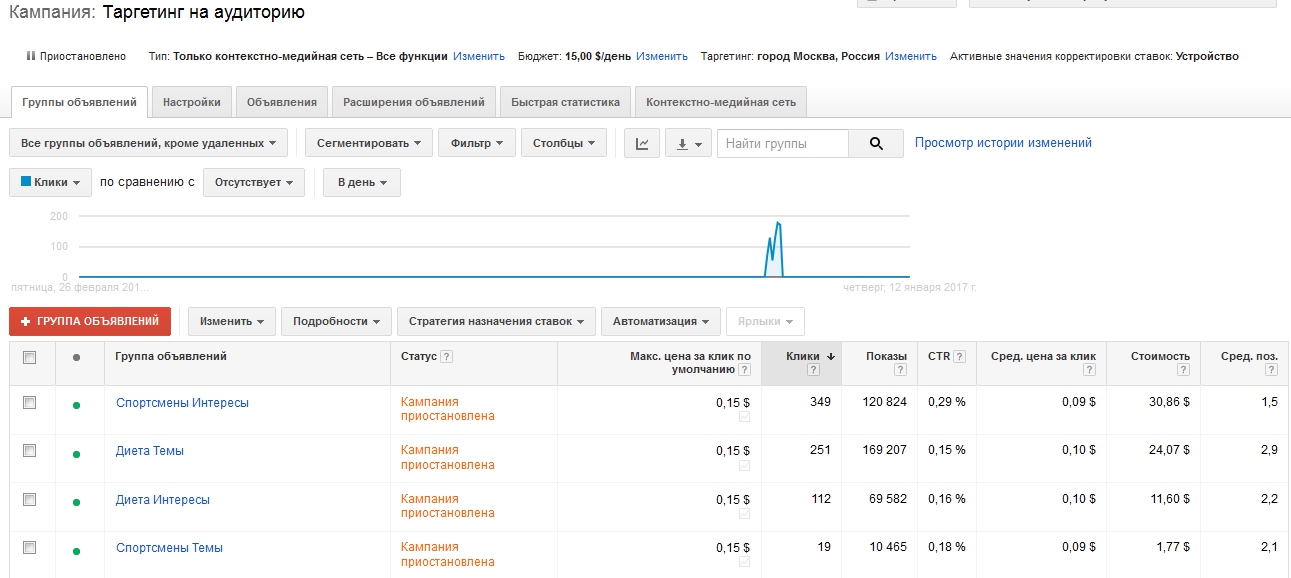This screenshot has height=578, width=1291.
Task: Expand the Стратегия назначения ставок dropdown
Action: pyautogui.click(x=496, y=322)
